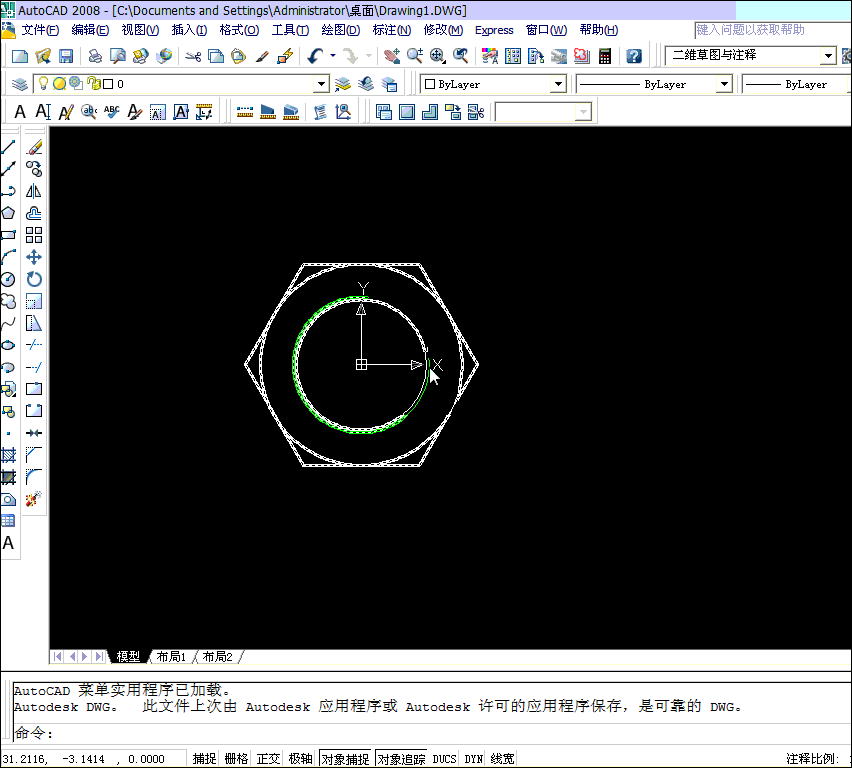Viewport: 852px width, 768px height.
Task: Open the Express menu
Action: pyautogui.click(x=494, y=30)
